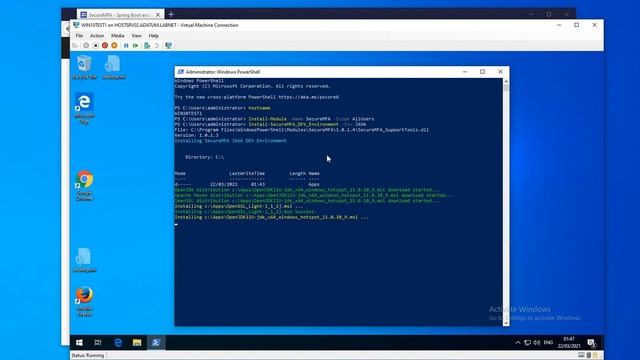This screenshot has height=360, width=640.
Task: Select the Mozilla Firefox desktop shortcut
Action: tap(84, 302)
